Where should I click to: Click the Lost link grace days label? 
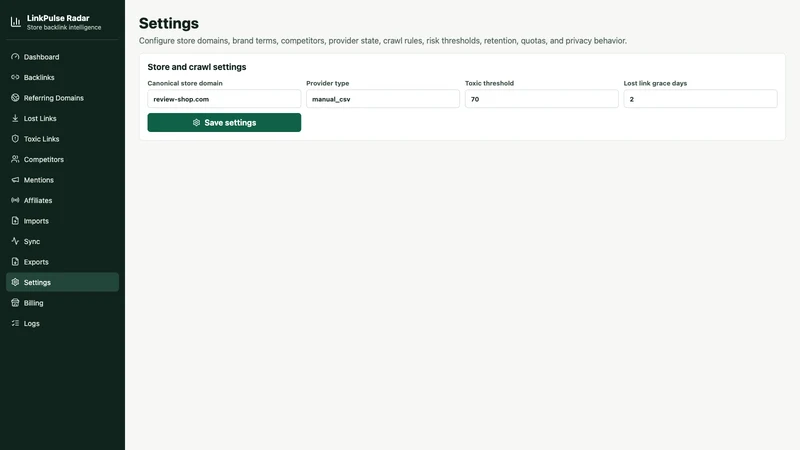click(655, 83)
